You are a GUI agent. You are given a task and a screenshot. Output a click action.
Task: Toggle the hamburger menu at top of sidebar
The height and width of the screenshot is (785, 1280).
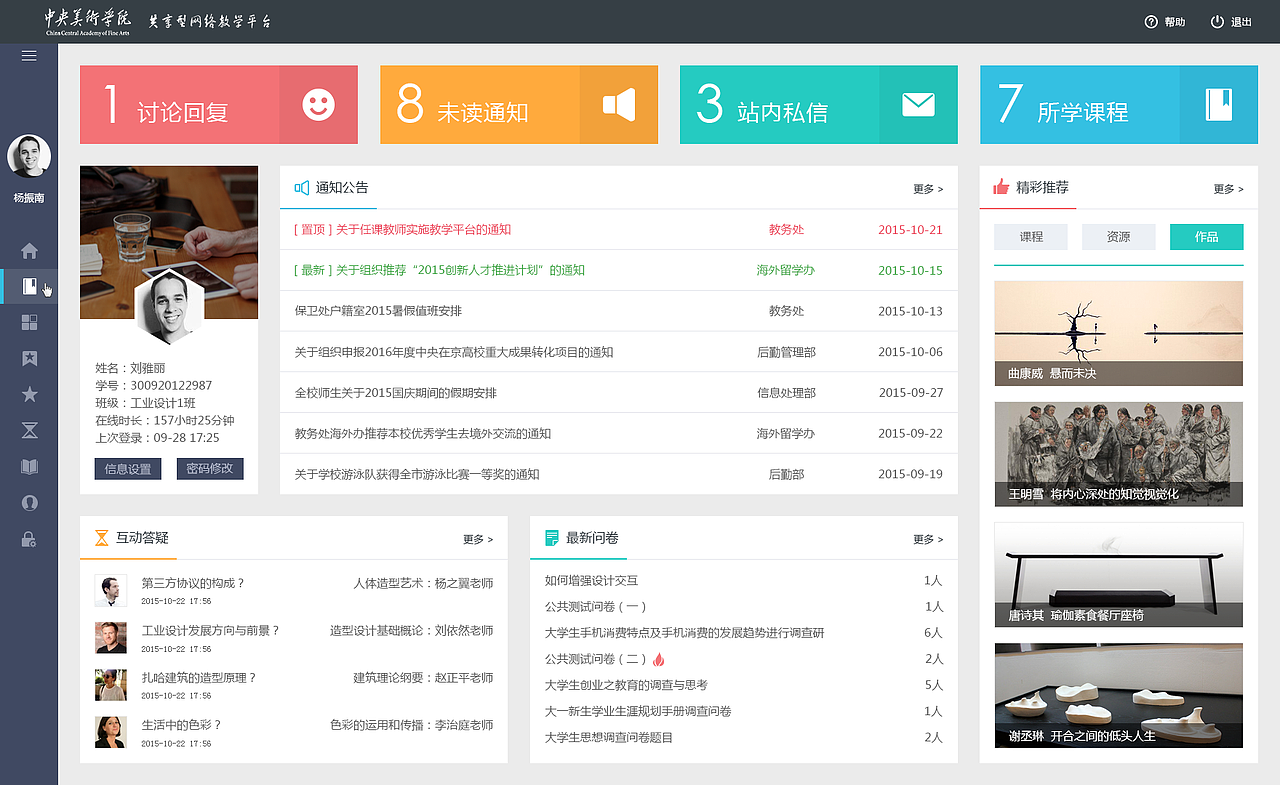[x=29, y=55]
